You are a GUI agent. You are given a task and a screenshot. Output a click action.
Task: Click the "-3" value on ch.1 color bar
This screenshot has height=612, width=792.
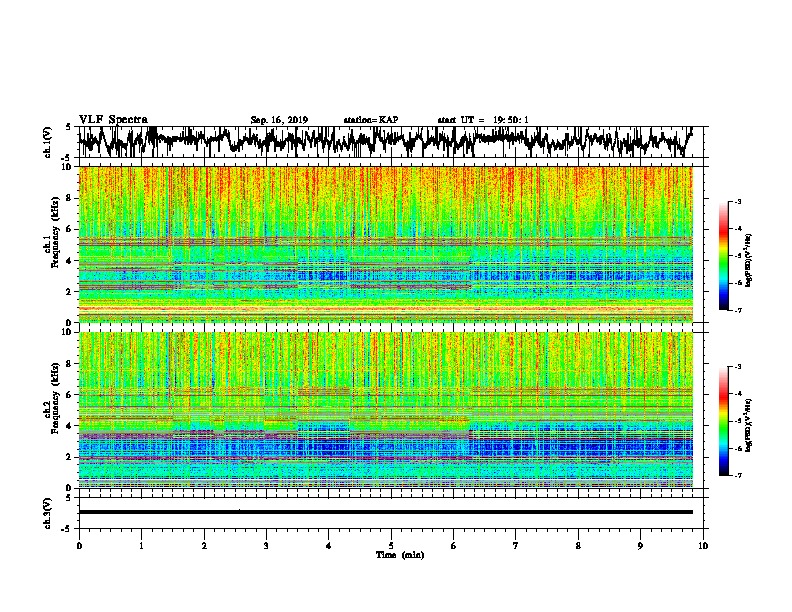pyautogui.click(x=738, y=202)
